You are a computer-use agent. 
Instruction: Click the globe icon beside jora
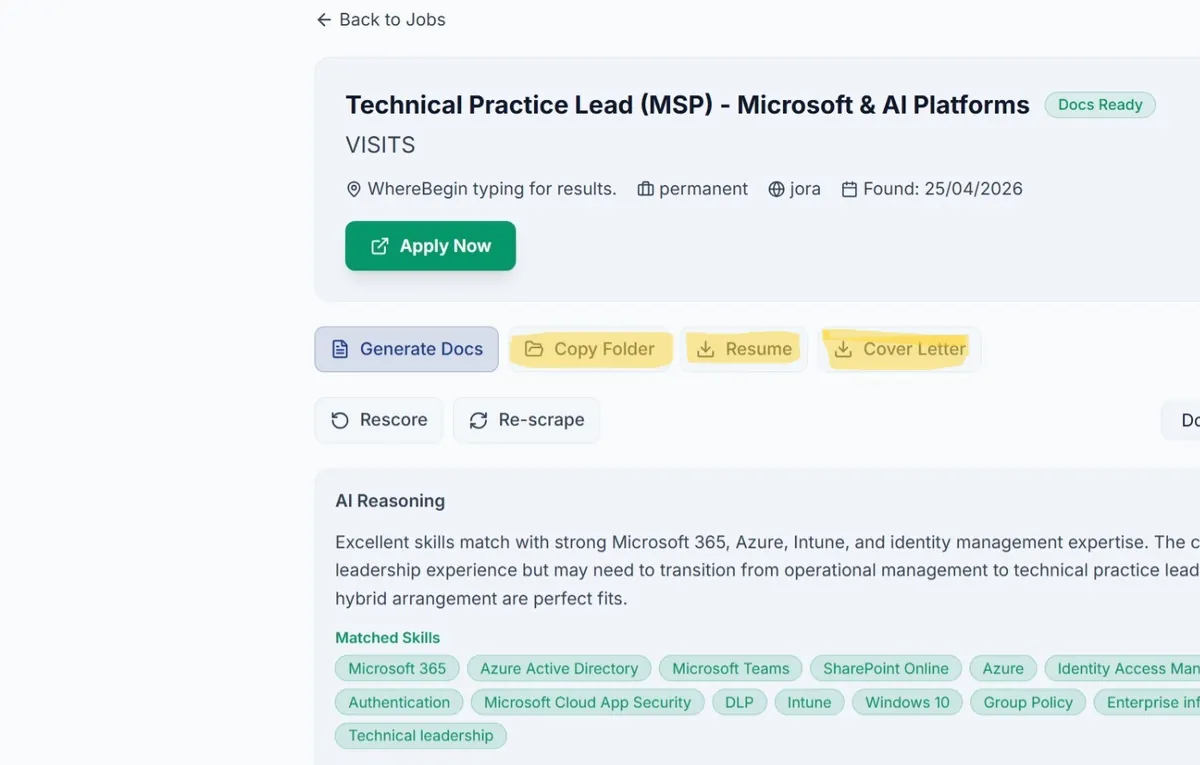coord(776,189)
